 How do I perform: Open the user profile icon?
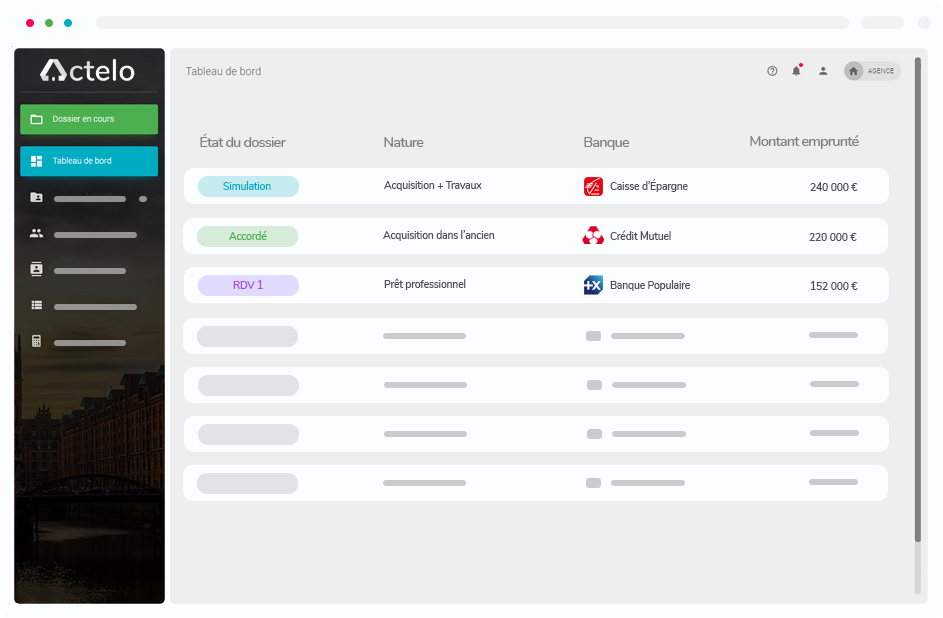coord(823,71)
